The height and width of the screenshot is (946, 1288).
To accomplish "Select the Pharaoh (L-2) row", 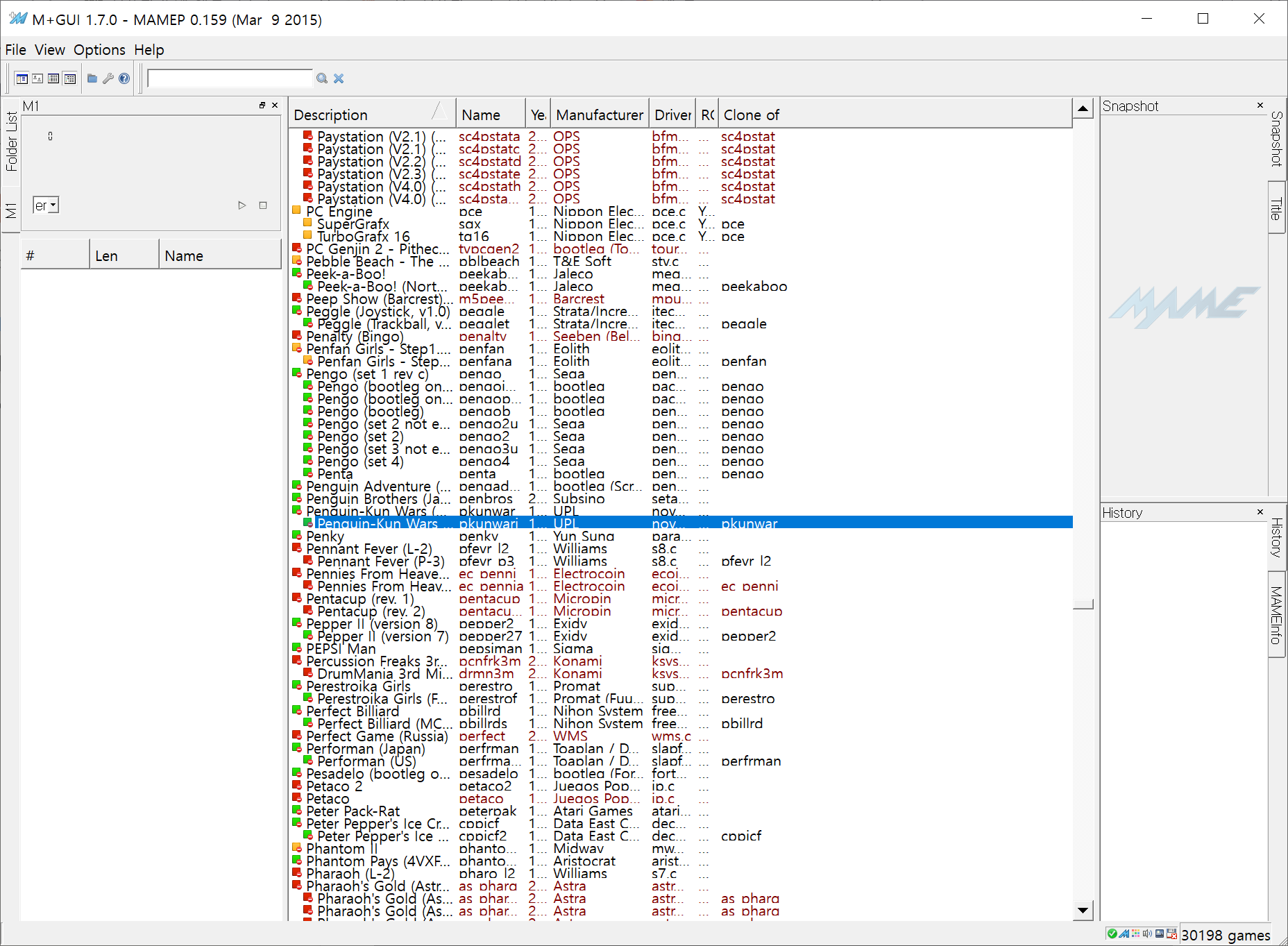I will 681,874.
